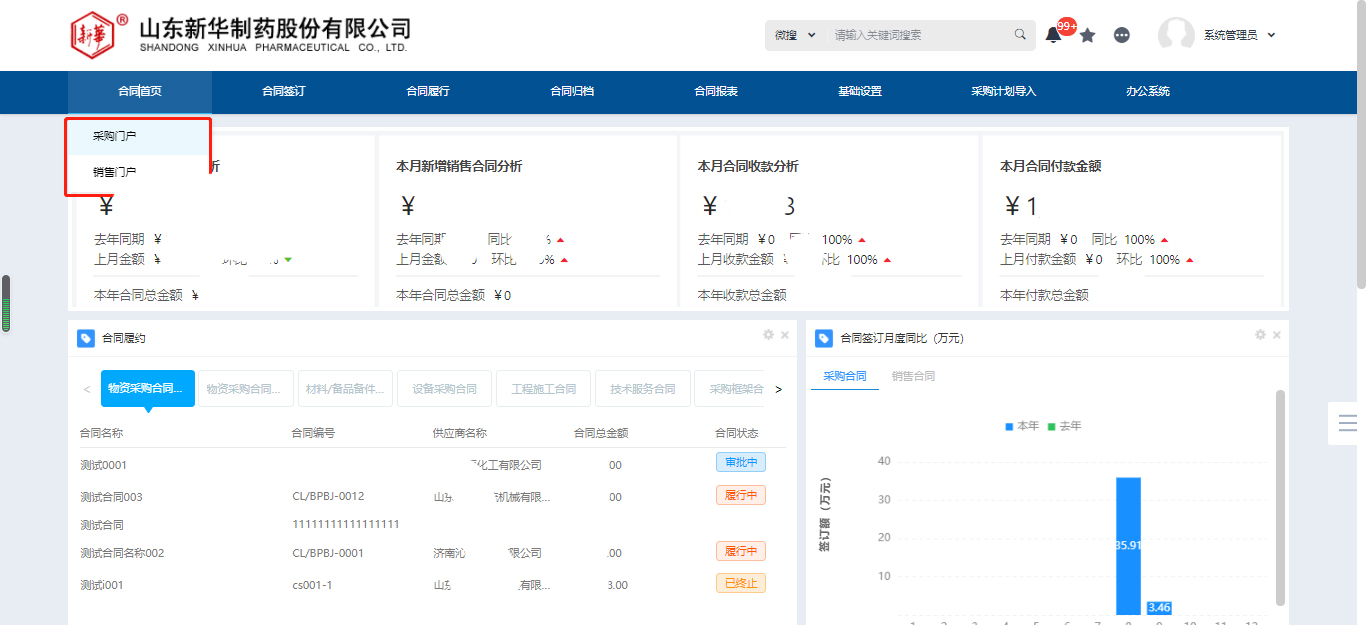
Task: Open the 办公系统 menu
Action: [x=1148, y=92]
